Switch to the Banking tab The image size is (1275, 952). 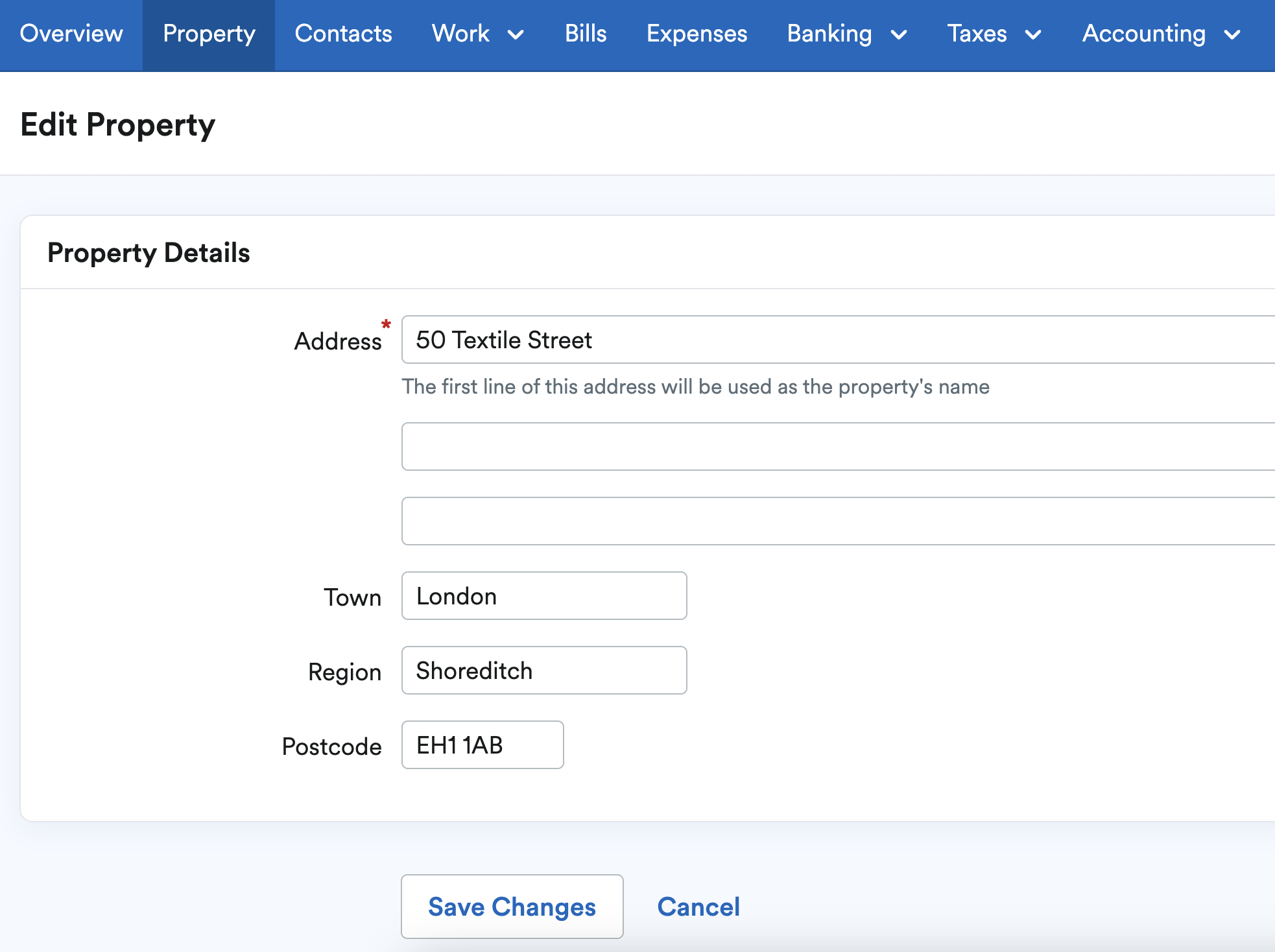[830, 34]
